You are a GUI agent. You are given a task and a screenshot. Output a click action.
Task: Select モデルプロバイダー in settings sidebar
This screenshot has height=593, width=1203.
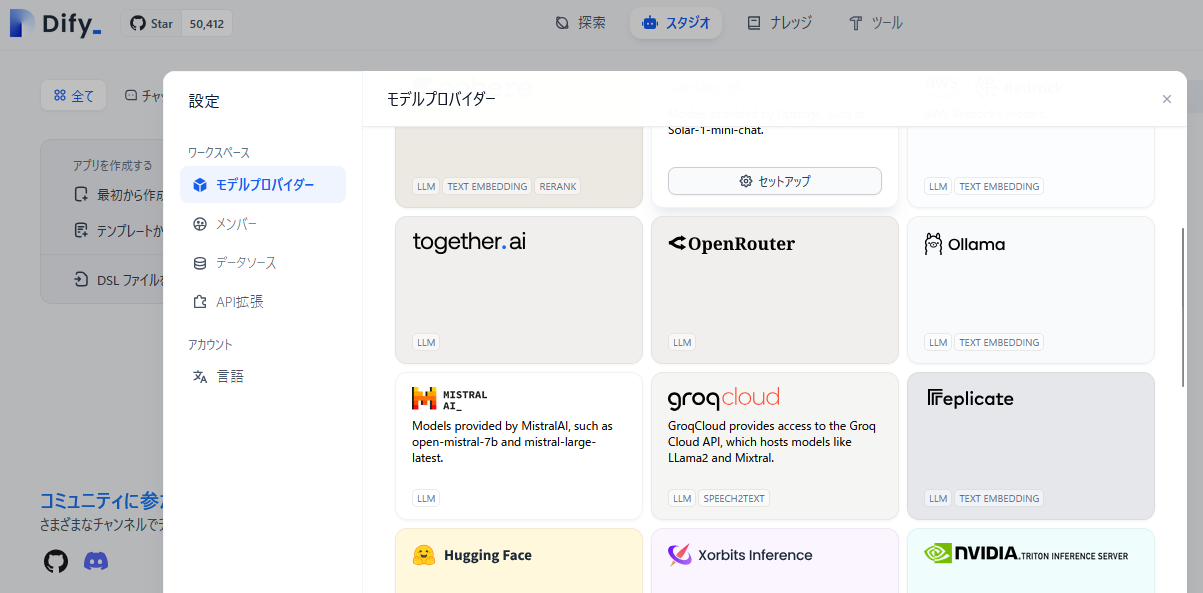point(263,185)
